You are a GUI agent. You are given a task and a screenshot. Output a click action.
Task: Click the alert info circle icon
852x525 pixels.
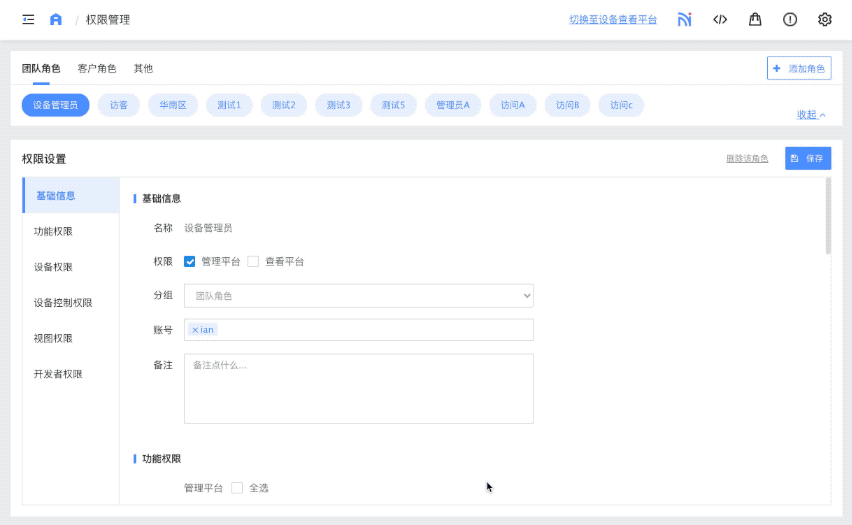(x=790, y=19)
